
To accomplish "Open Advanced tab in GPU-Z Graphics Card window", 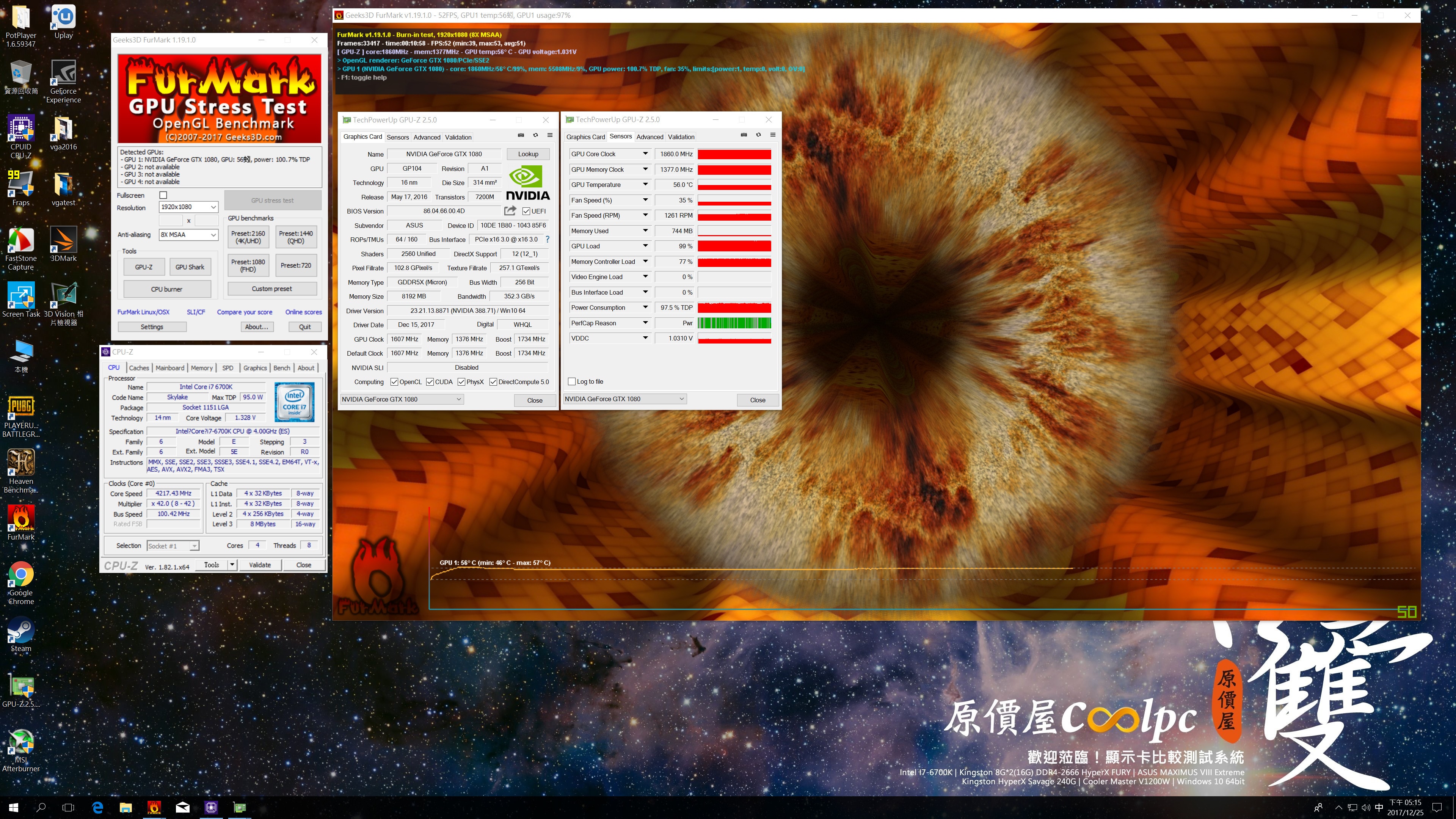I will coord(427,137).
